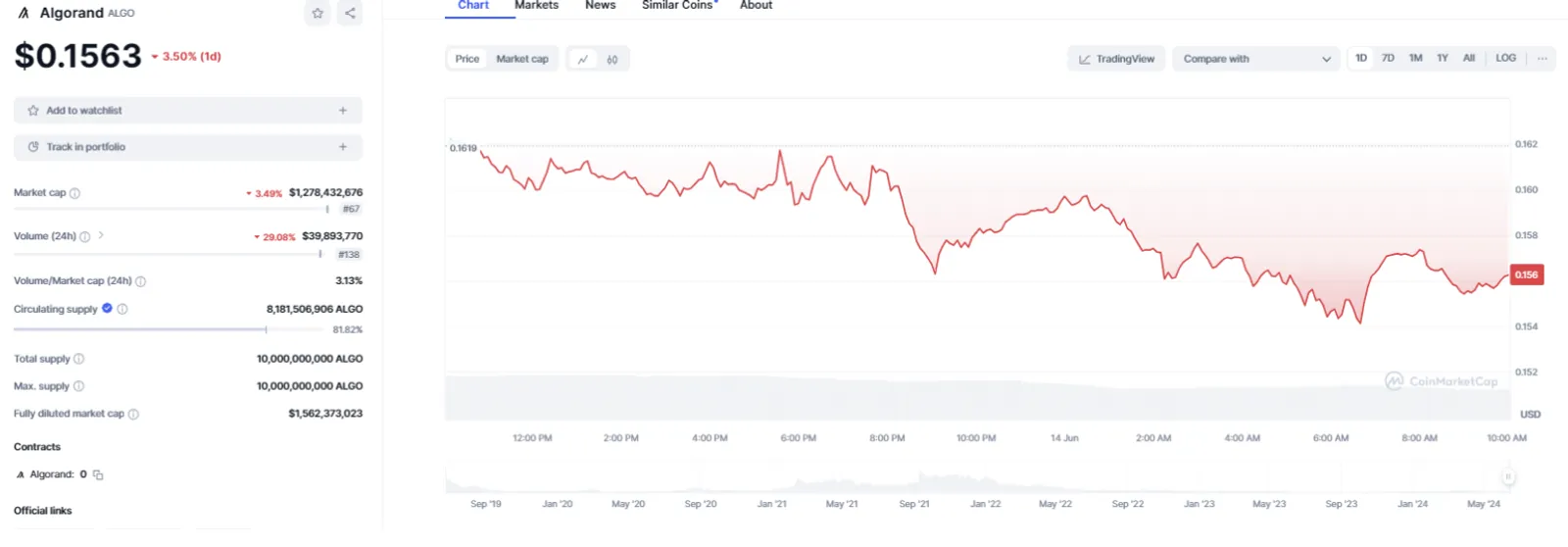Screen dimensions: 1568x547
Task: Click the timeline range slider handle
Action: 1508,477
